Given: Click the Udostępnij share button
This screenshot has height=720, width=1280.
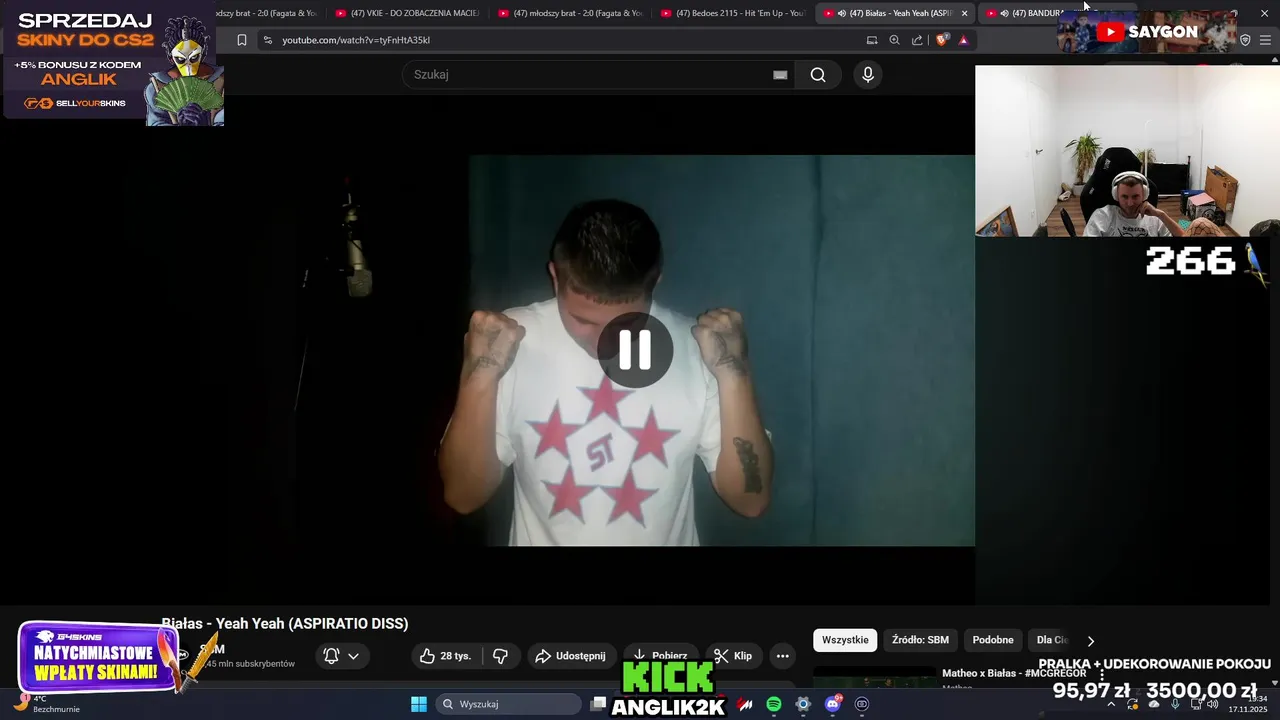Looking at the screenshot, I should point(570,656).
